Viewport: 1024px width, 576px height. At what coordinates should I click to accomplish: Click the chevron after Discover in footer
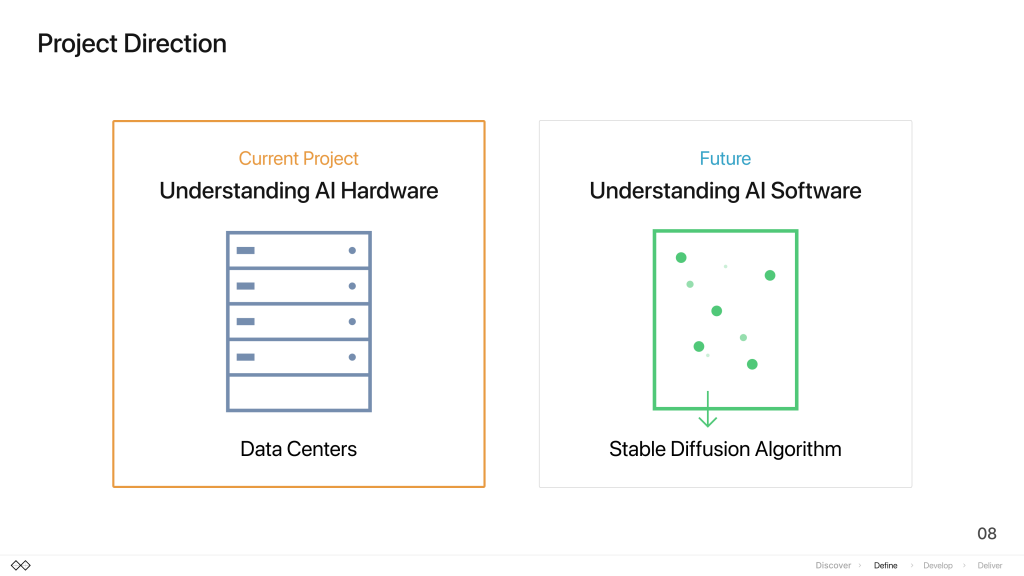click(x=860, y=566)
